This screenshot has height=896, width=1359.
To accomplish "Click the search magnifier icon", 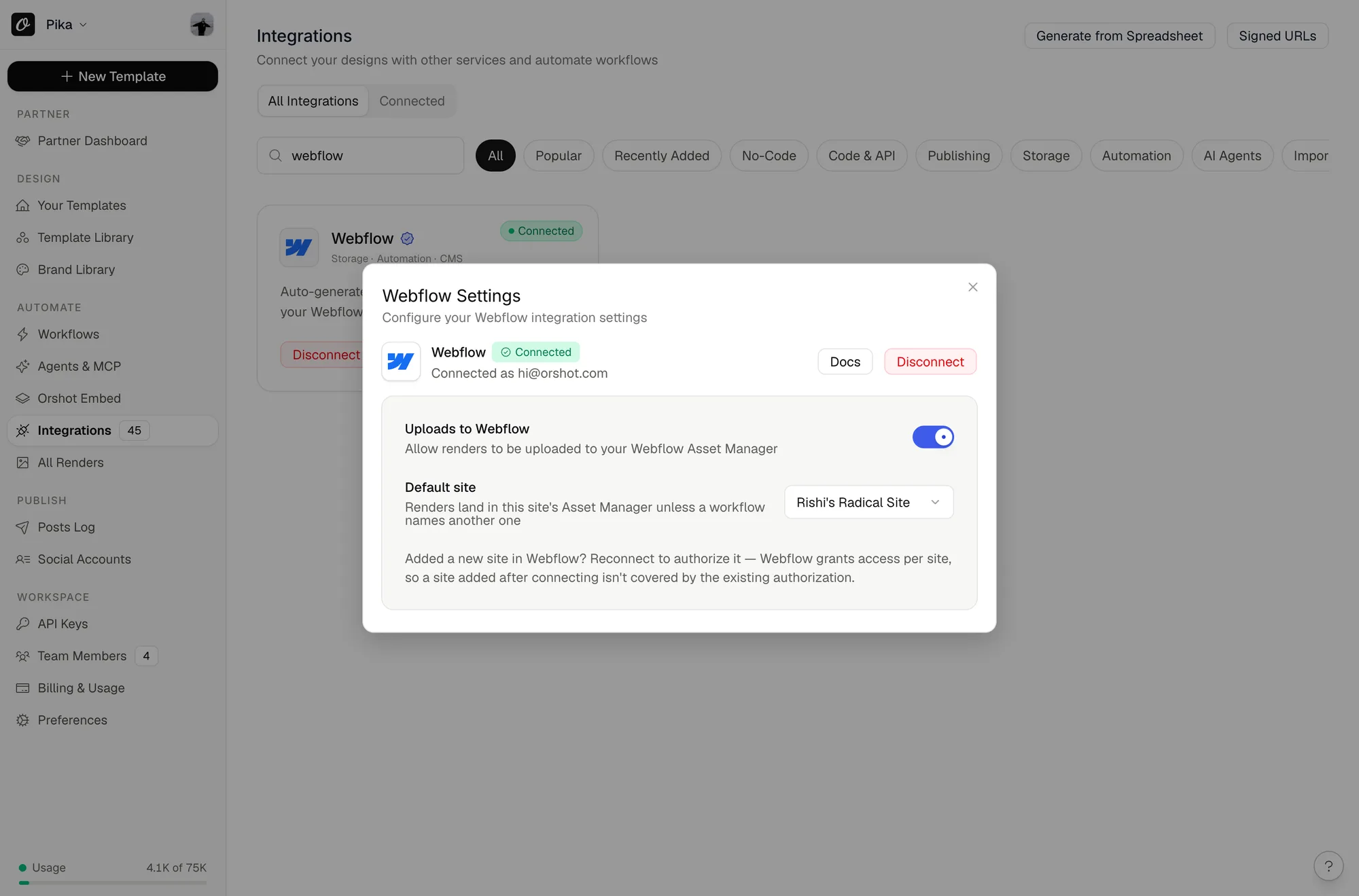I will (275, 156).
